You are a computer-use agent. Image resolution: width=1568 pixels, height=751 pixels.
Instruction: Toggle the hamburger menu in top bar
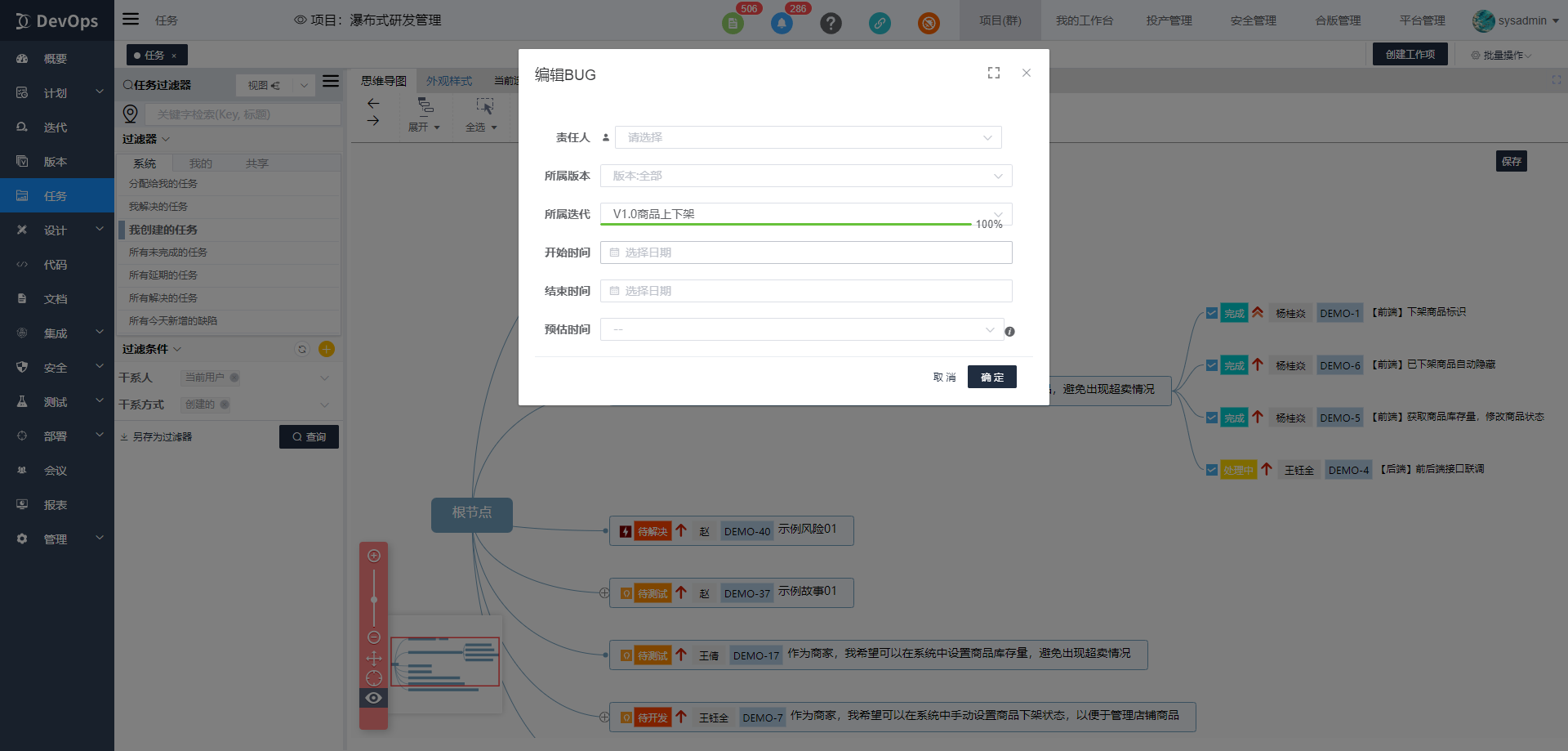(x=131, y=19)
